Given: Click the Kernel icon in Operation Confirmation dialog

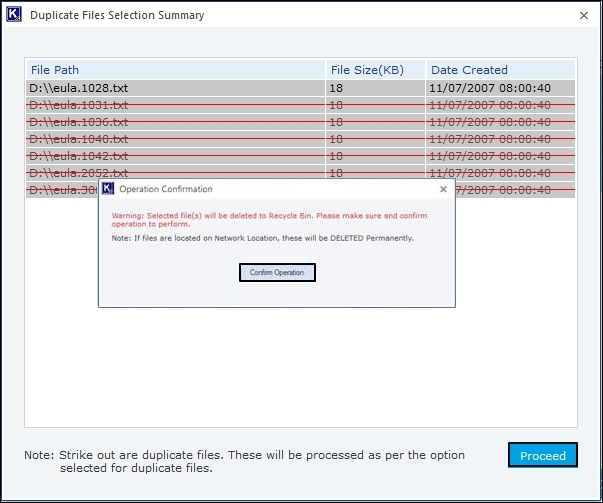Looking at the screenshot, I should click(108, 189).
